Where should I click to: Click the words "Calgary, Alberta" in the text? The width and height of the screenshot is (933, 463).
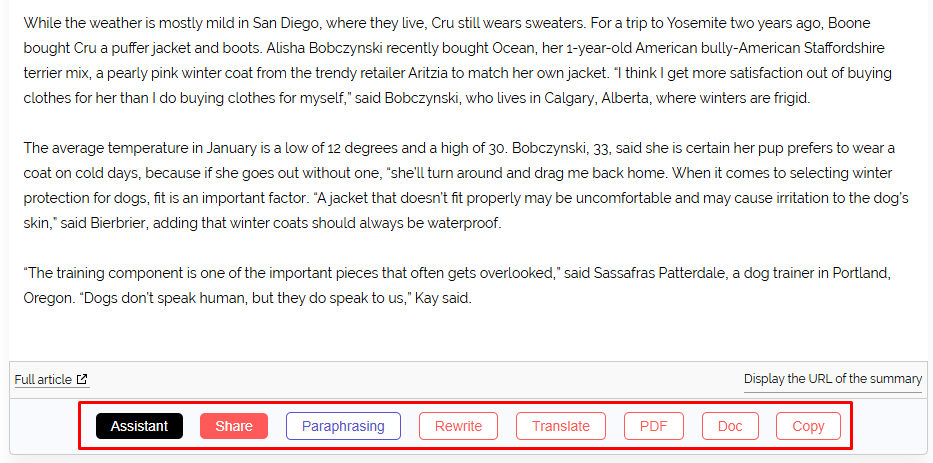[x=598, y=98]
